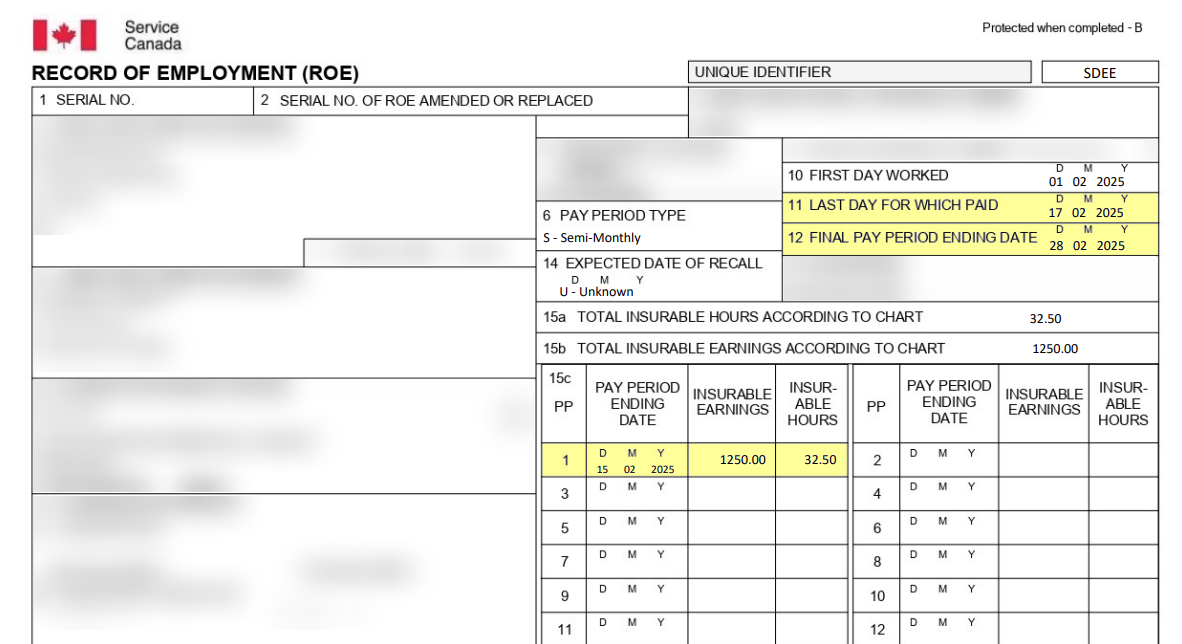Click the Final Pay Period Ending Date value
Image resolution: width=1182 pixels, height=644 pixels.
1086,246
